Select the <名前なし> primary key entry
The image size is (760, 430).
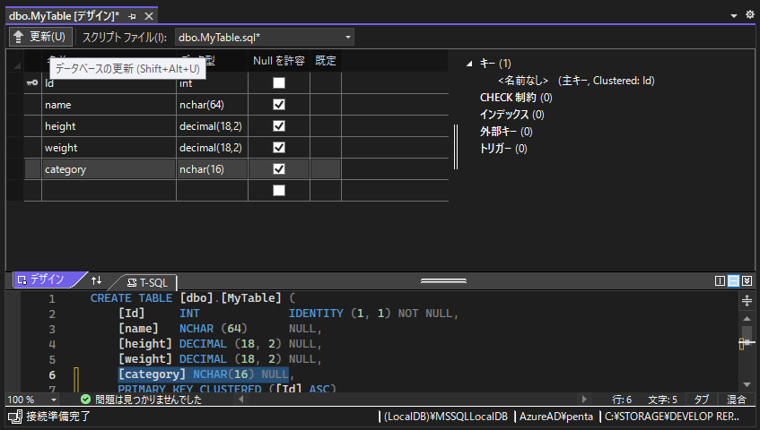pyautogui.click(x=576, y=80)
